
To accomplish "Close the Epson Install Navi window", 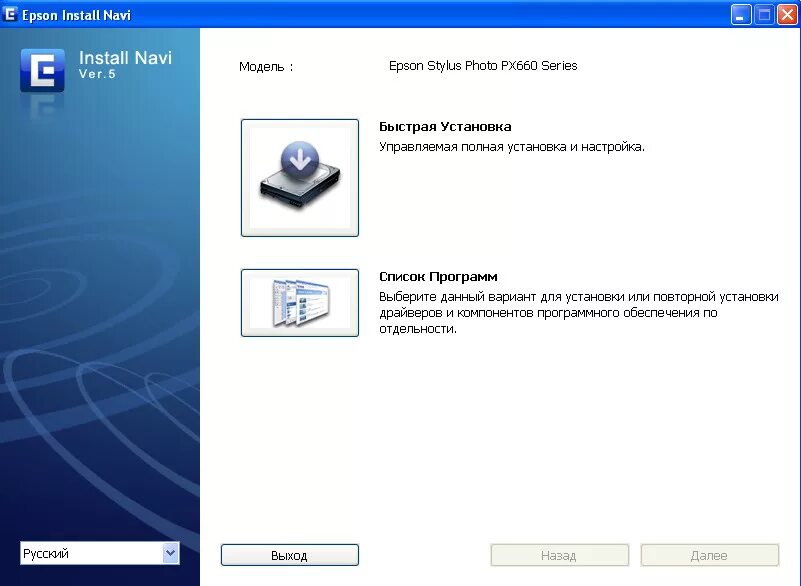I will (x=787, y=15).
